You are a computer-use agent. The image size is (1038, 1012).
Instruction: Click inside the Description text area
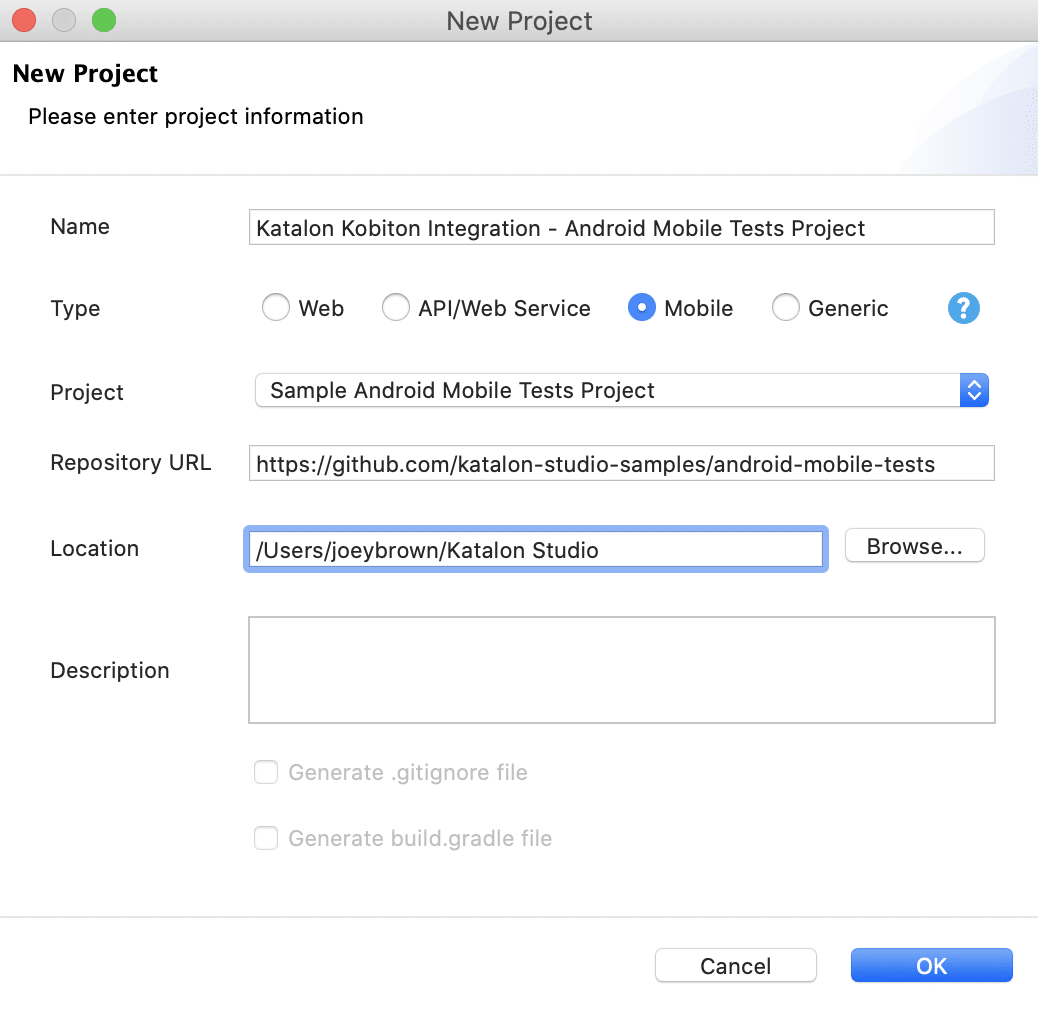pos(621,669)
